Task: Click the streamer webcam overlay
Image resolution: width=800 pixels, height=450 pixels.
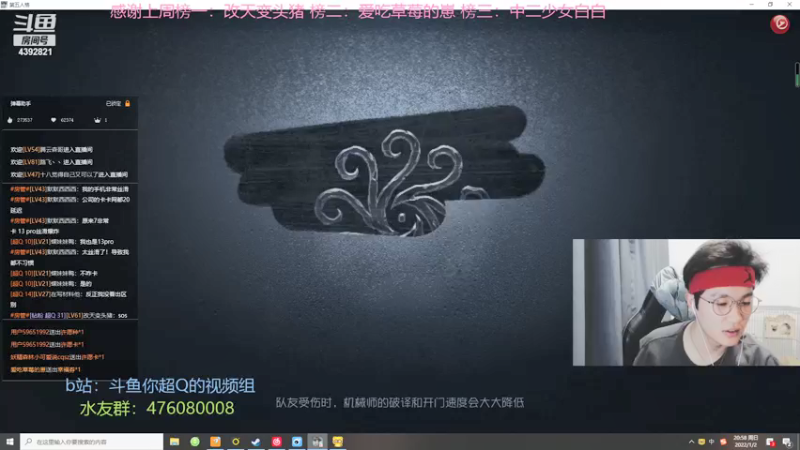Action: [x=686, y=302]
